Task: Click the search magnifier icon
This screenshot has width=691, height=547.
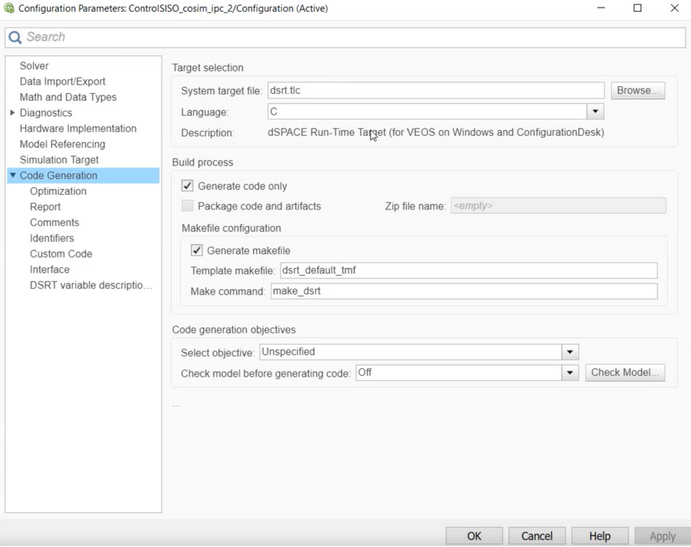Action: pyautogui.click(x=15, y=37)
